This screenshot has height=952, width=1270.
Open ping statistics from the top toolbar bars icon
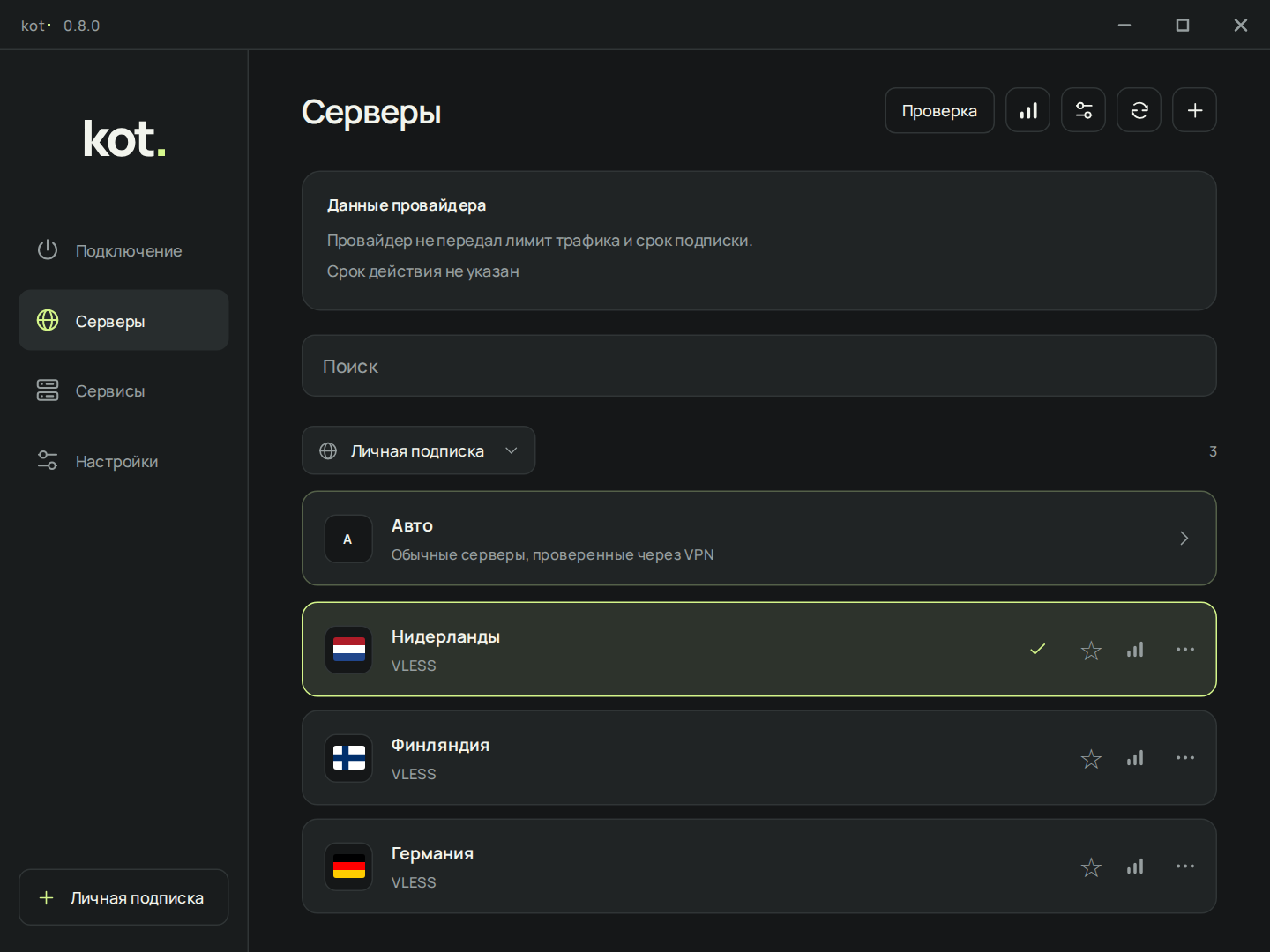tap(1028, 110)
